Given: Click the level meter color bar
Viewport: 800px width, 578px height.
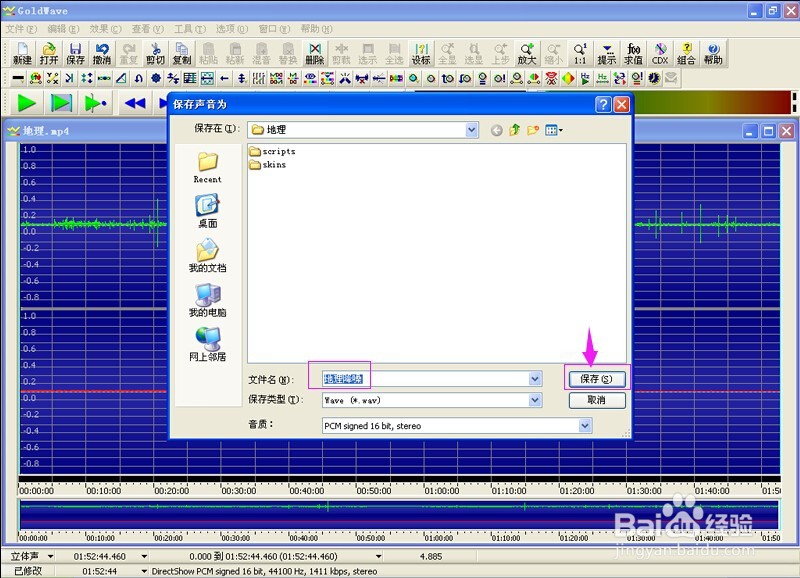Looking at the screenshot, I should pyautogui.click(x=711, y=102).
